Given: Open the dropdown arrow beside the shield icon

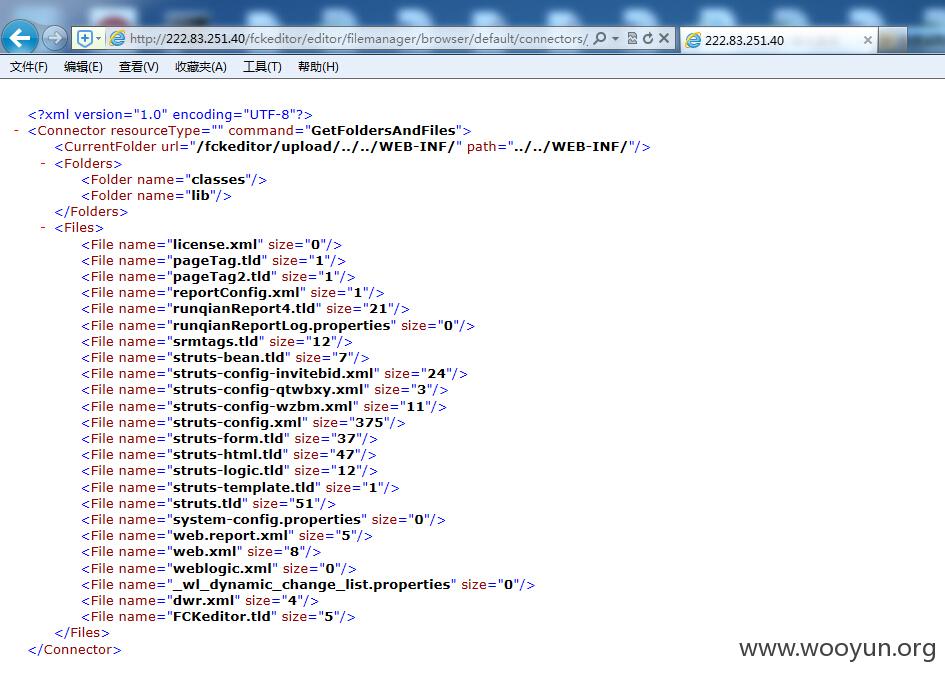Looking at the screenshot, I should coord(98,39).
